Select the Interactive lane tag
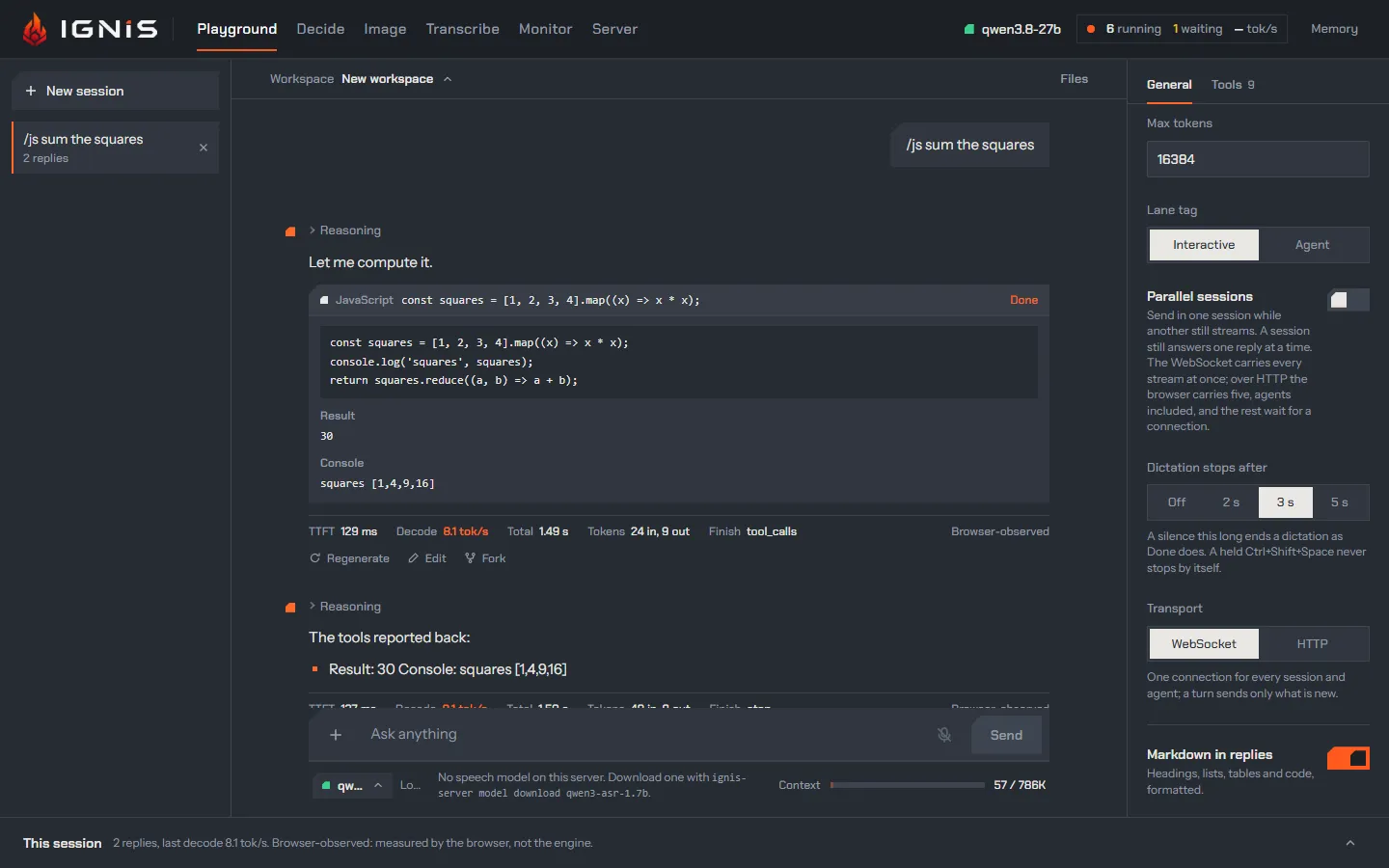Image resolution: width=1389 pixels, height=868 pixels. 1204,245
